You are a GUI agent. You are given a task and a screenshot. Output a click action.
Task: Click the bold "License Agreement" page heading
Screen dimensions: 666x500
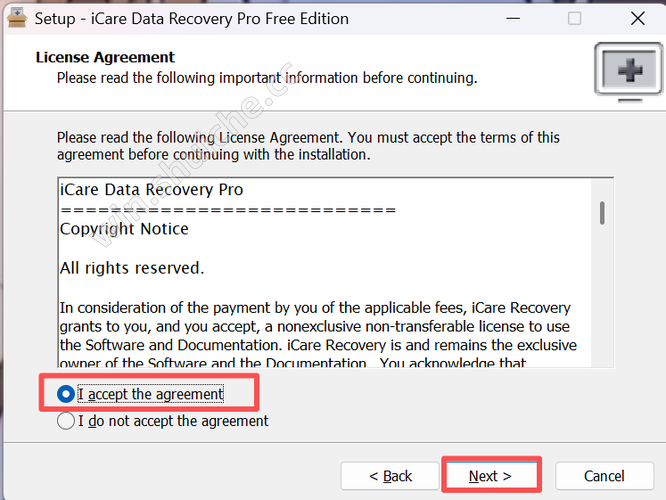pos(105,57)
